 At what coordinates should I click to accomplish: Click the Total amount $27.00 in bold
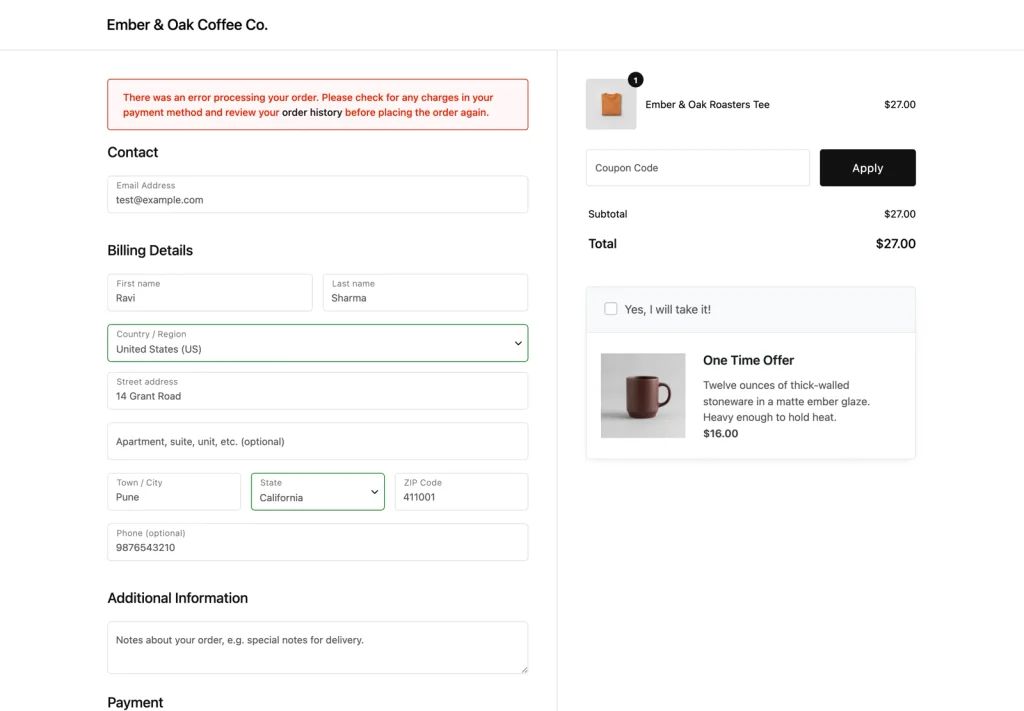(x=895, y=244)
